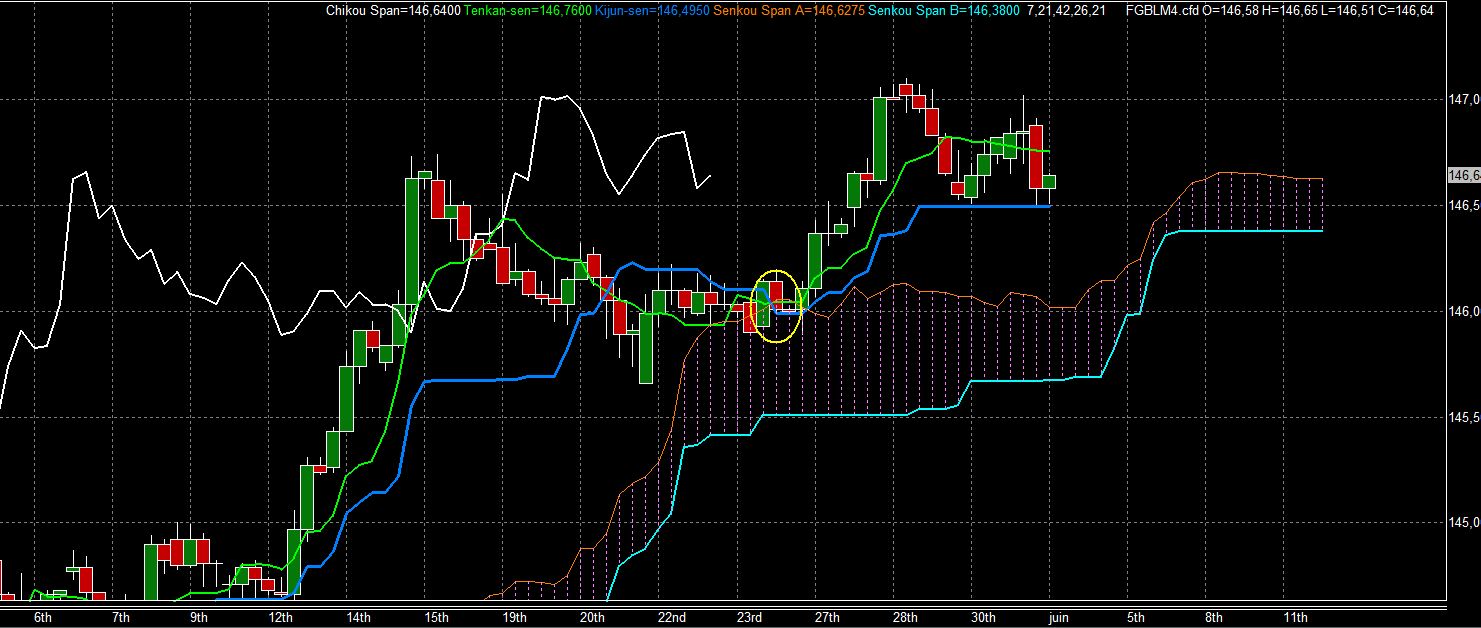Select the 14th date label on the time axis
The height and width of the screenshot is (628, 1481).
358,617
